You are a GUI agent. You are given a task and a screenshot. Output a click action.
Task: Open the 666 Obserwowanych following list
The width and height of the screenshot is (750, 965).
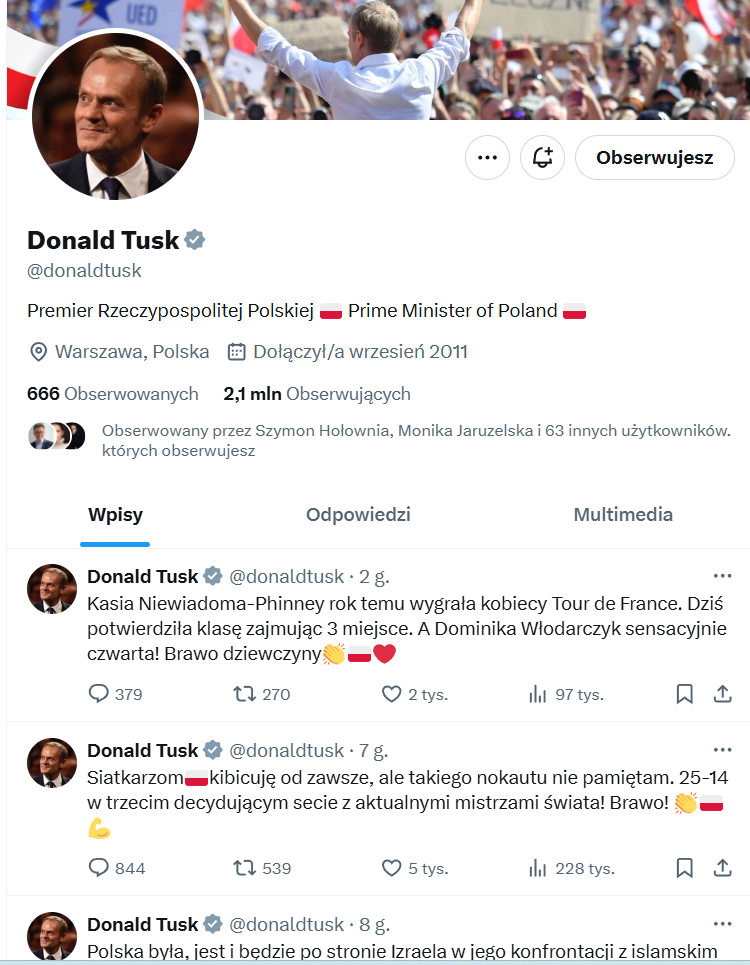click(x=112, y=394)
